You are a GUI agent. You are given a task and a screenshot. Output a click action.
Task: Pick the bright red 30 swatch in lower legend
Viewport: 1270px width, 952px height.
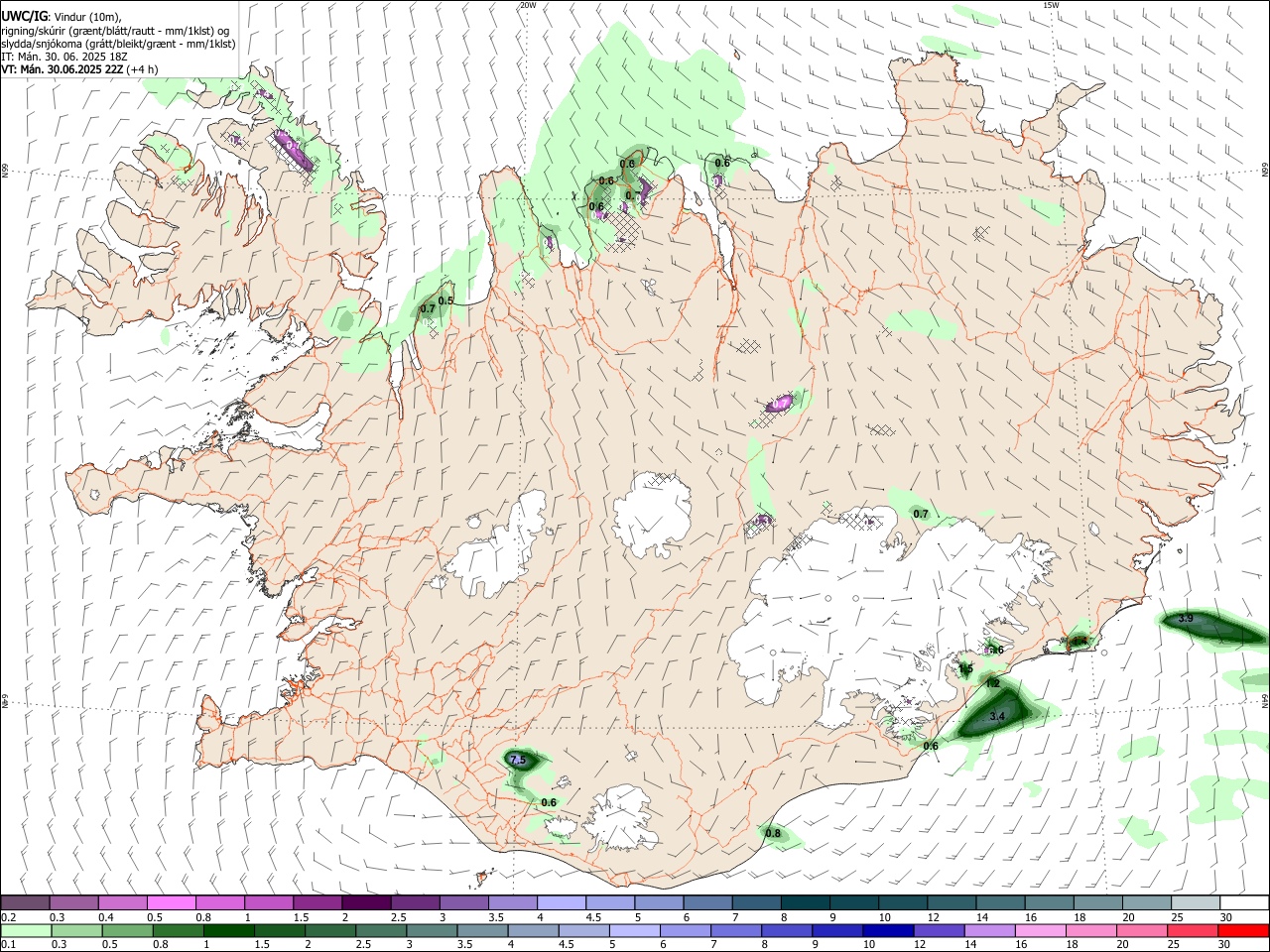1242,931
